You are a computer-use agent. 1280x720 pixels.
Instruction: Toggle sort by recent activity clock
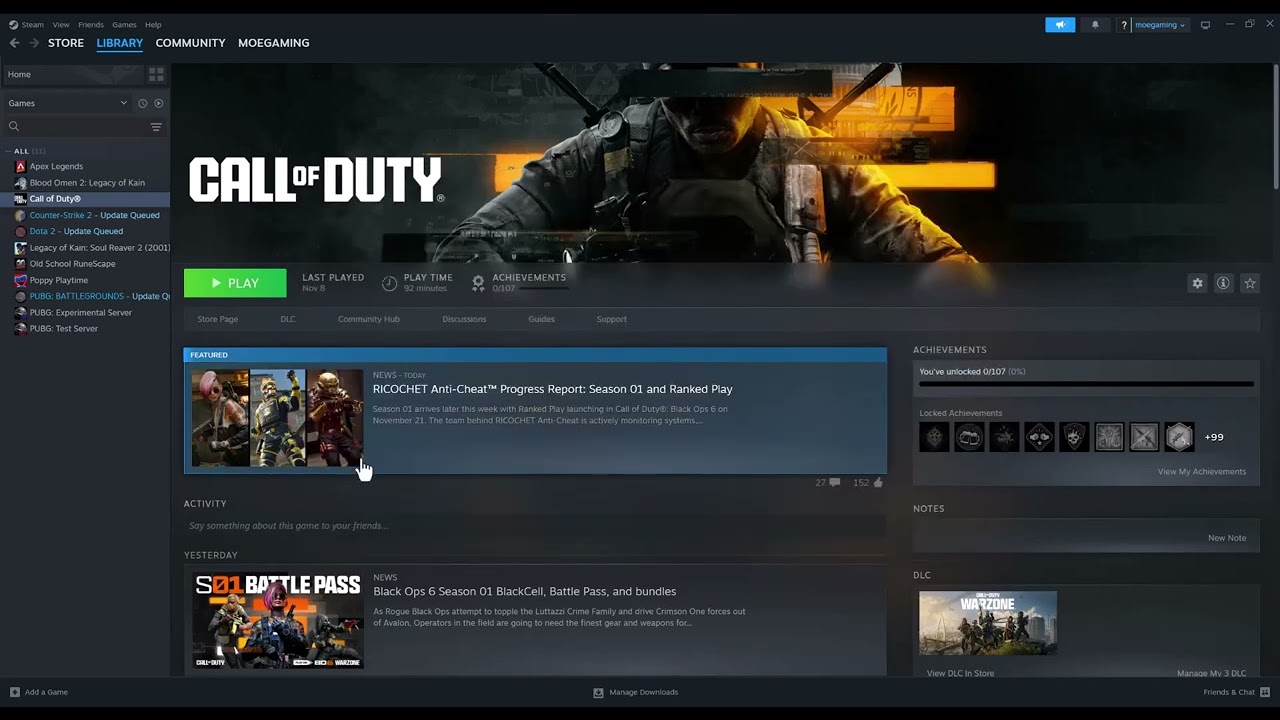pos(142,103)
